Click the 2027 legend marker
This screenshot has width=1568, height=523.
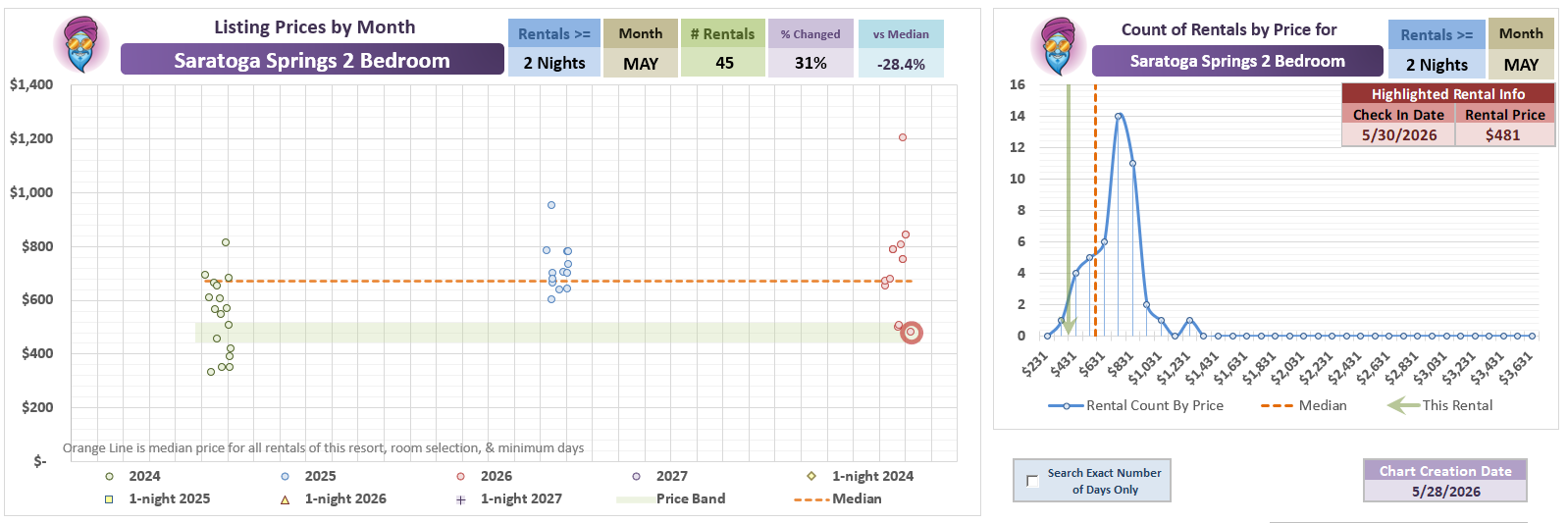(637, 476)
